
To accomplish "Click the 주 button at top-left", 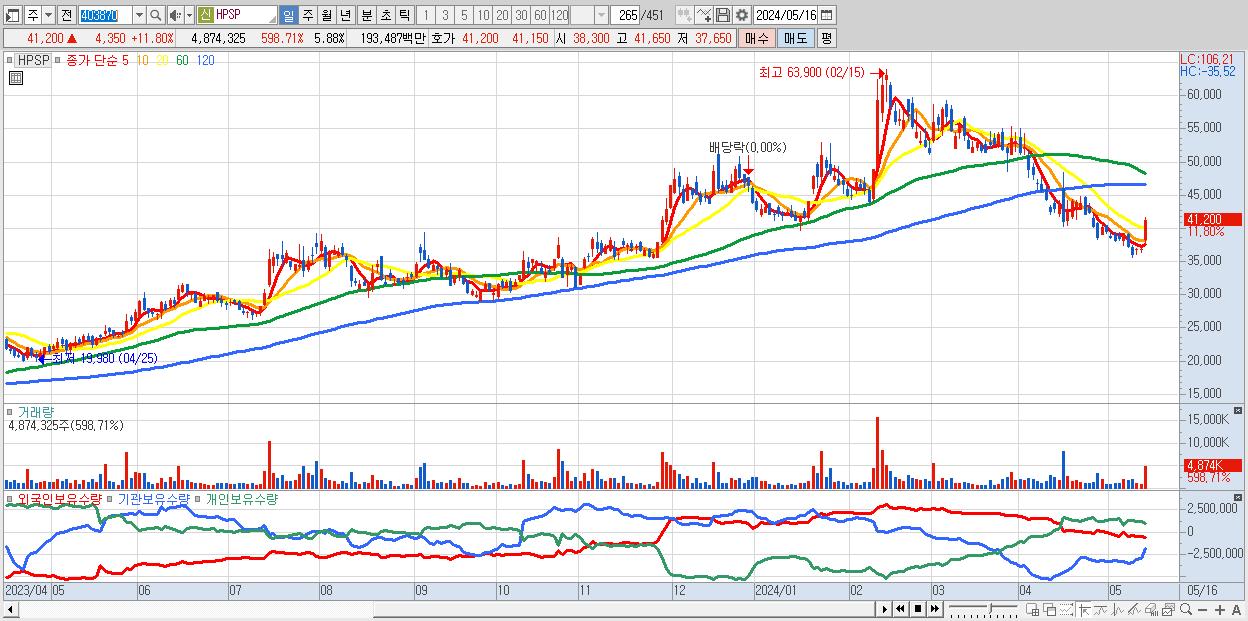I will tap(32, 16).
